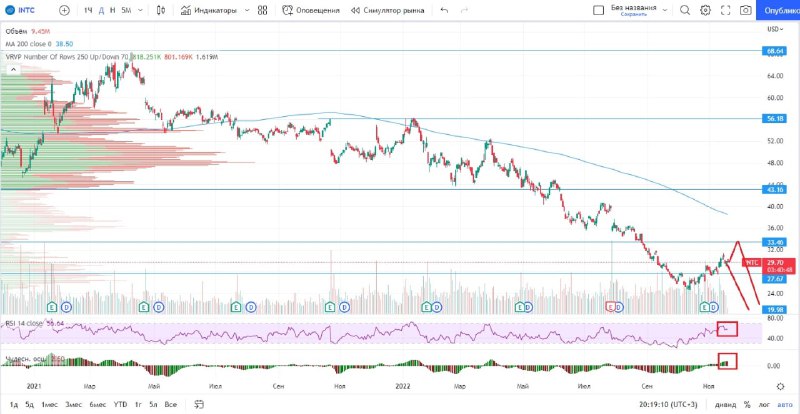Open chart settings gear in toolbar

coord(705,10)
